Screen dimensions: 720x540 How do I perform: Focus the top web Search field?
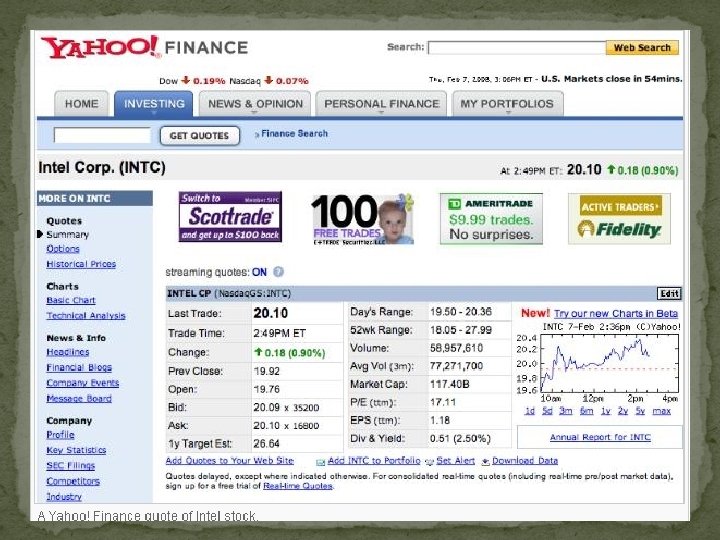(517, 47)
